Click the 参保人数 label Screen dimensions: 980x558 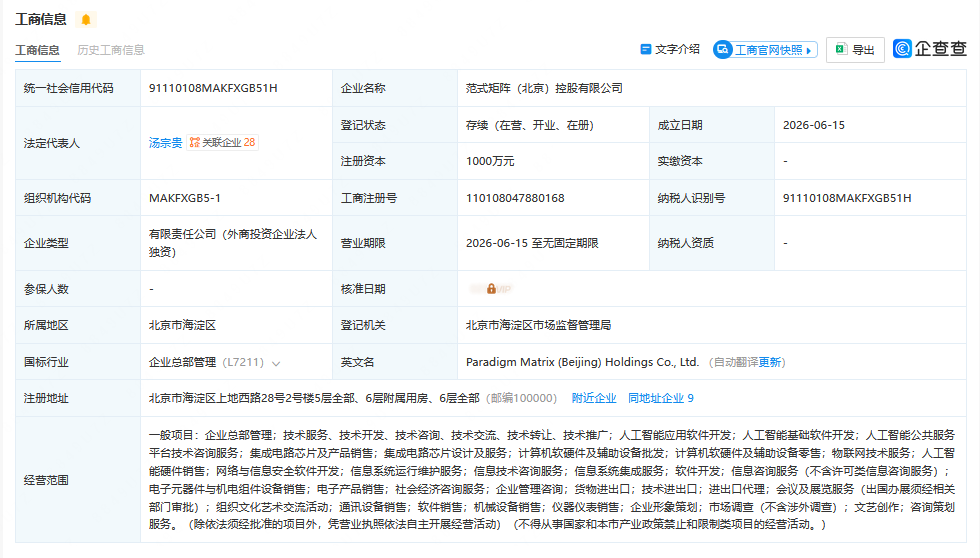coord(46,289)
